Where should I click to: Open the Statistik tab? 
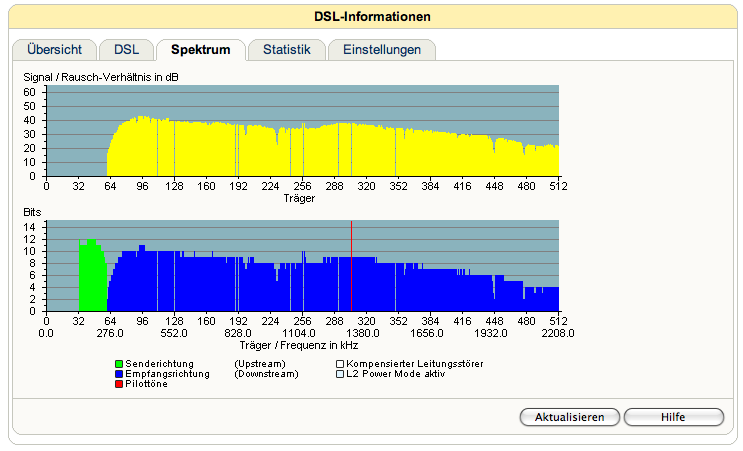point(287,50)
